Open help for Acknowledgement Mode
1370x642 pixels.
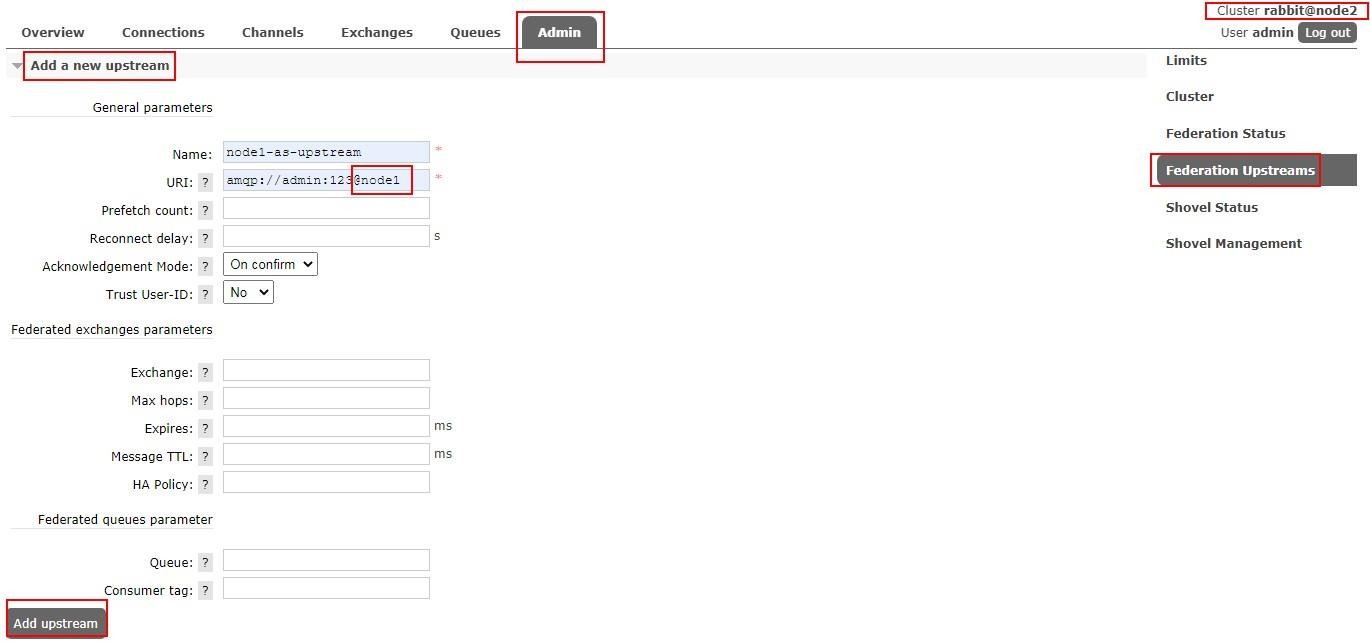coord(205,266)
